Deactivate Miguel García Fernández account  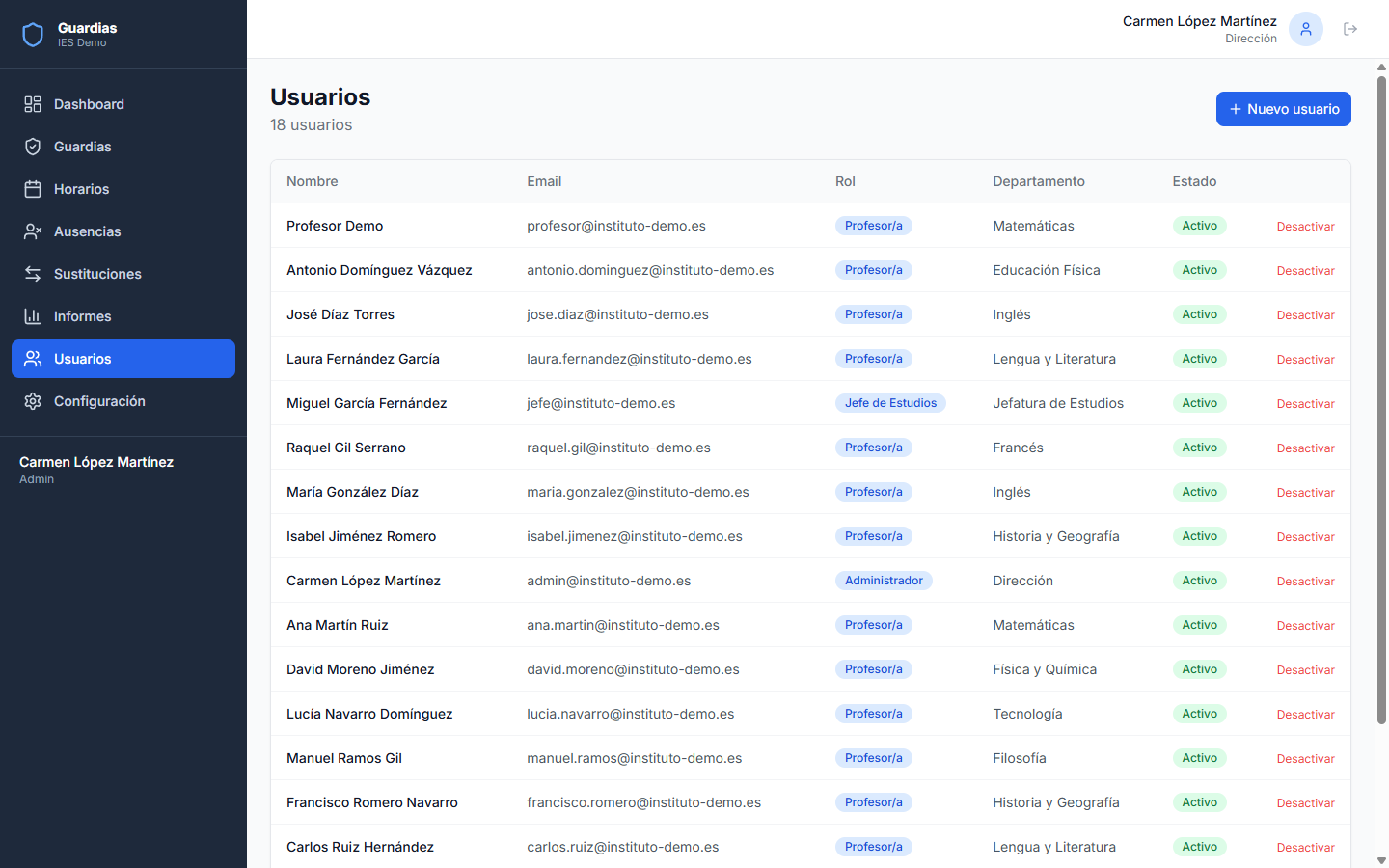[1305, 404]
